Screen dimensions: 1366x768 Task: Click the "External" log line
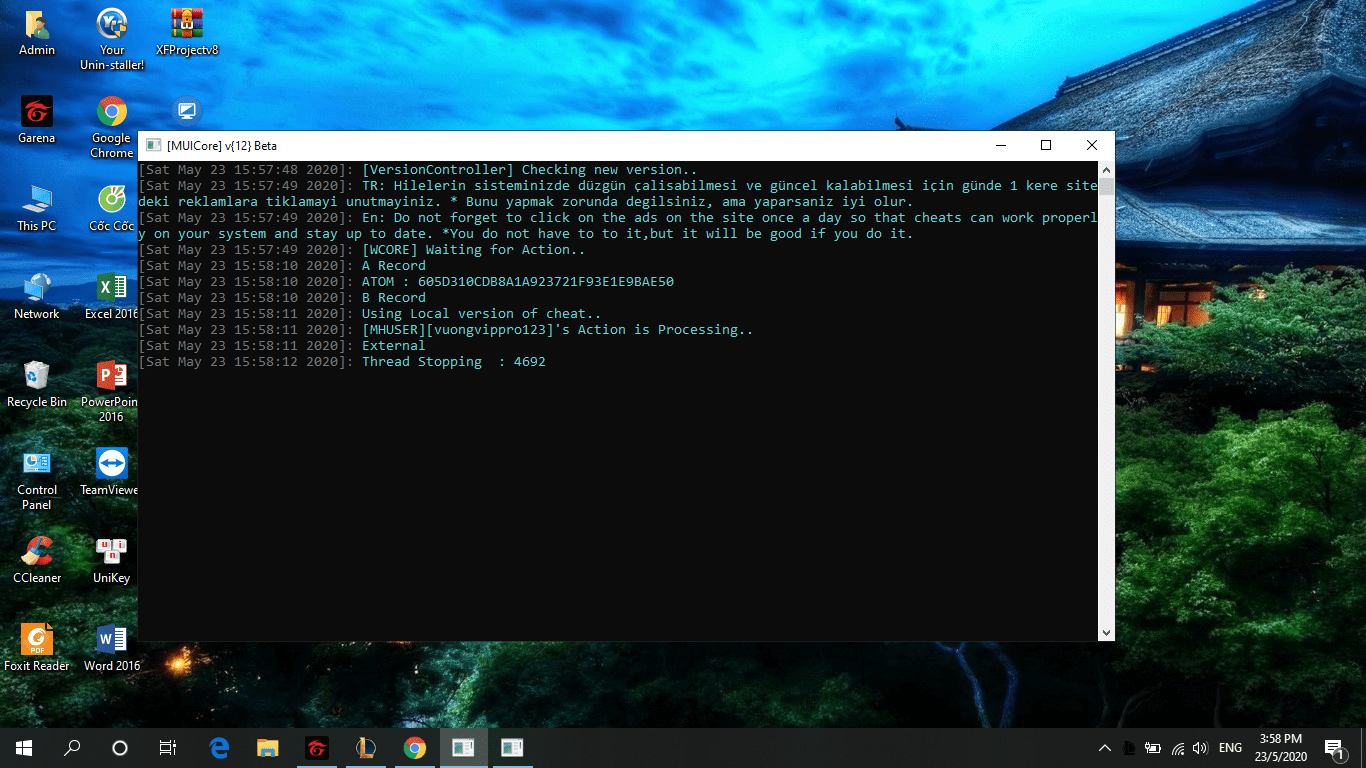click(x=394, y=346)
